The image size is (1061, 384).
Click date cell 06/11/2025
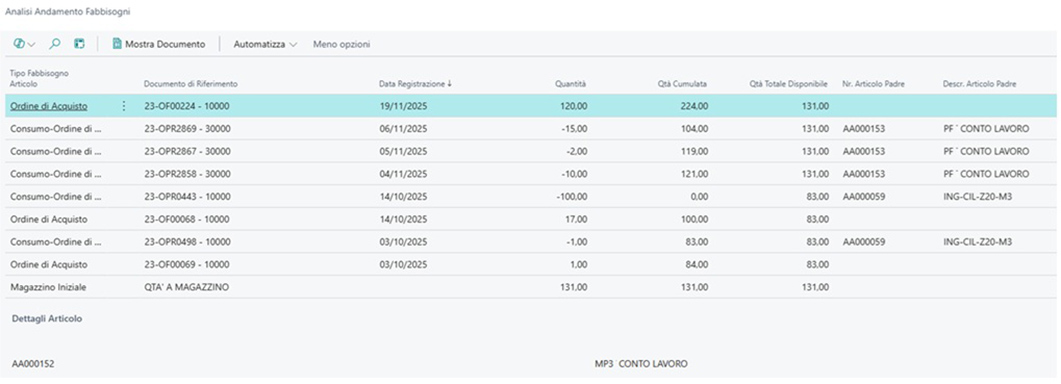point(403,128)
